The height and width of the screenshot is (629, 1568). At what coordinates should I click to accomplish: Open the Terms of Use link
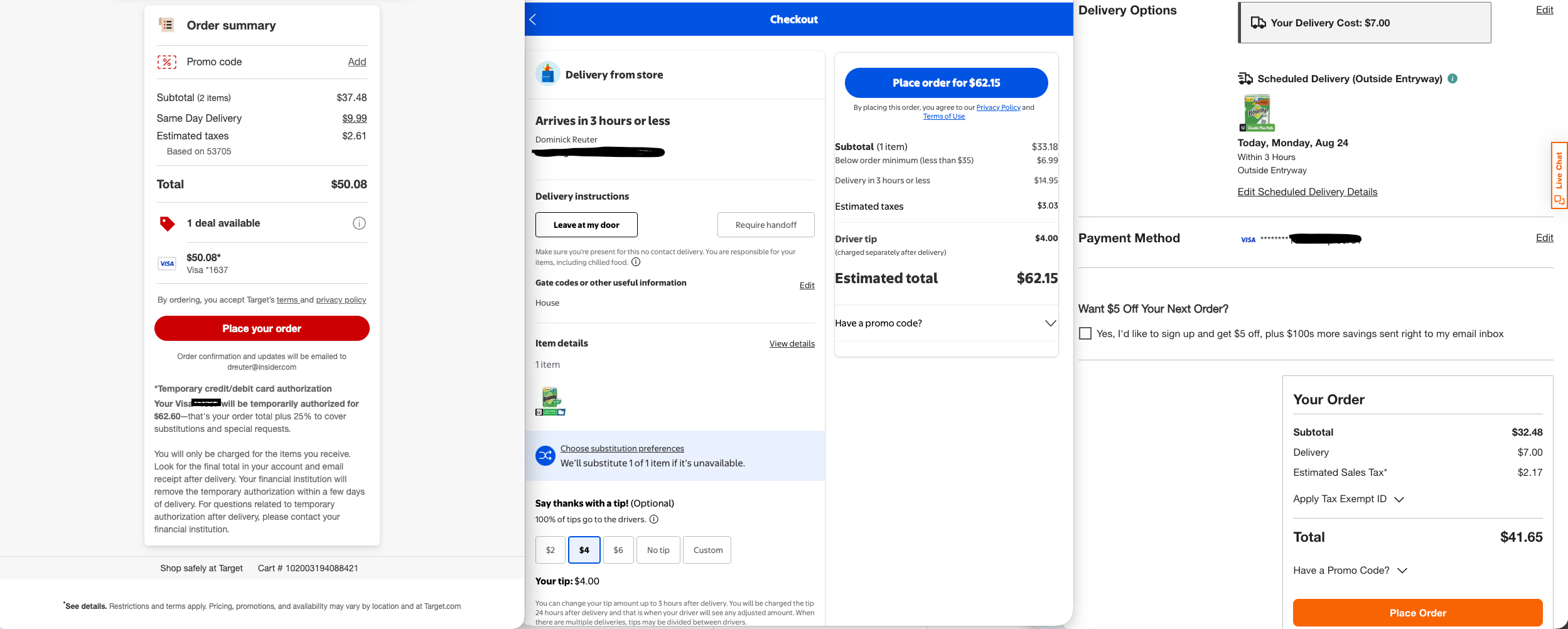point(944,116)
